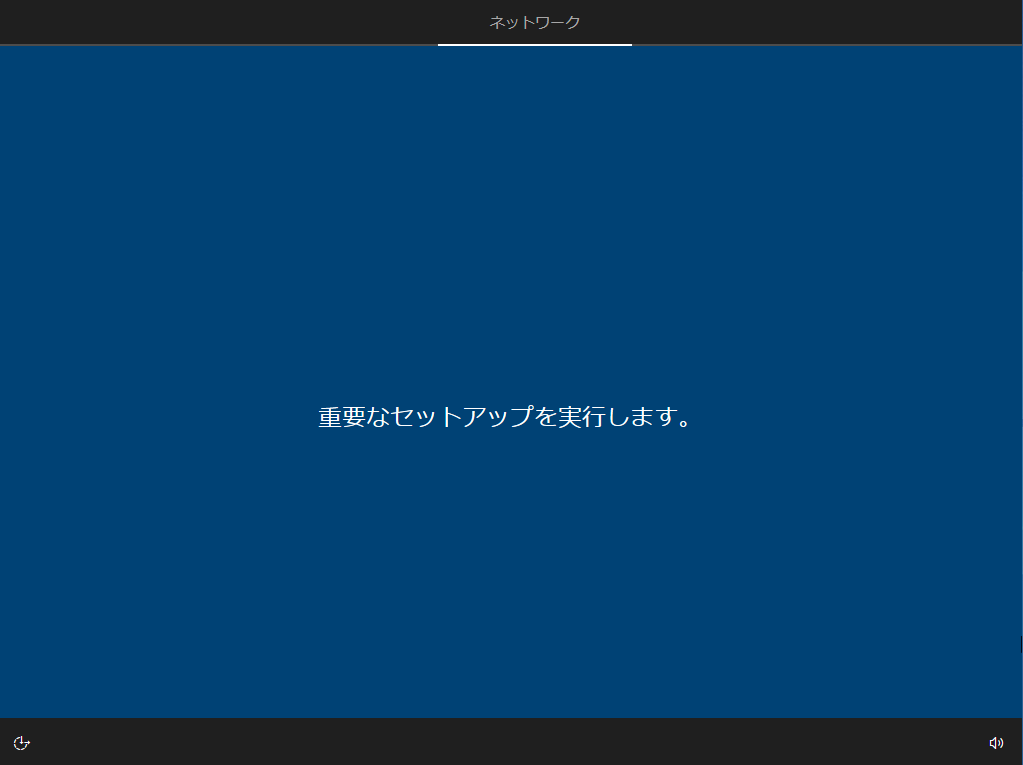Click the 重要なセットアップを実行します。 text

pyautogui.click(x=506, y=417)
